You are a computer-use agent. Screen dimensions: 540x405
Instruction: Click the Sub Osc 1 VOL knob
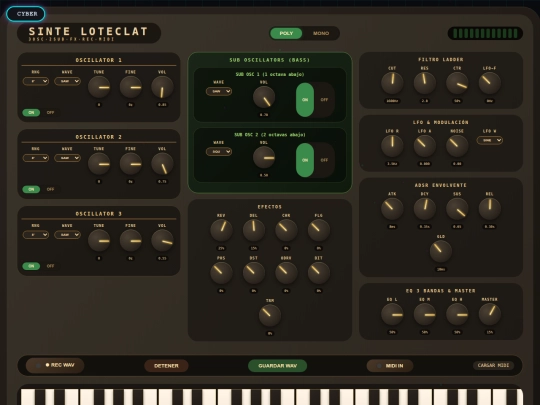pos(264,97)
